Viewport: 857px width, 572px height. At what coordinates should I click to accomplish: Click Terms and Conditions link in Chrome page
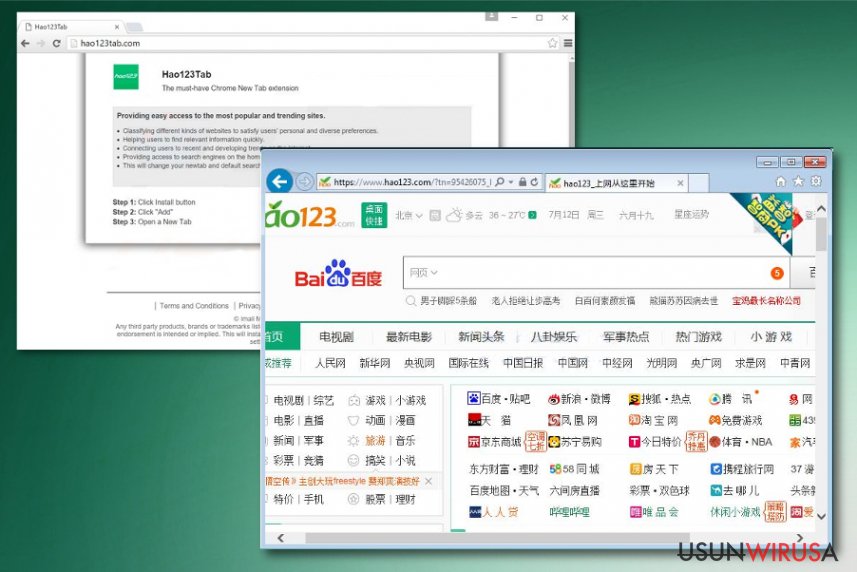coord(194,306)
